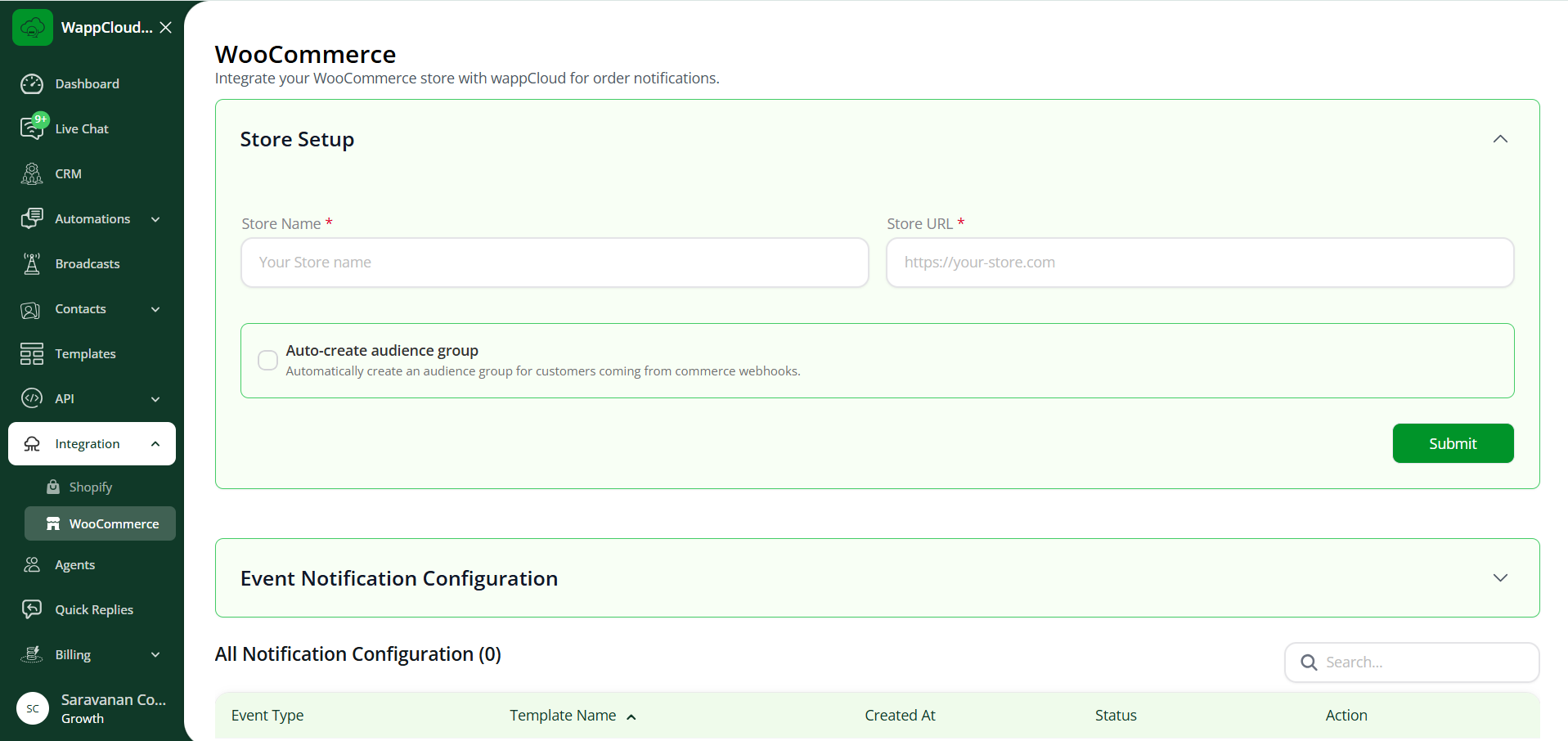
Task: Click the search magnifier icon
Action: (x=1309, y=662)
